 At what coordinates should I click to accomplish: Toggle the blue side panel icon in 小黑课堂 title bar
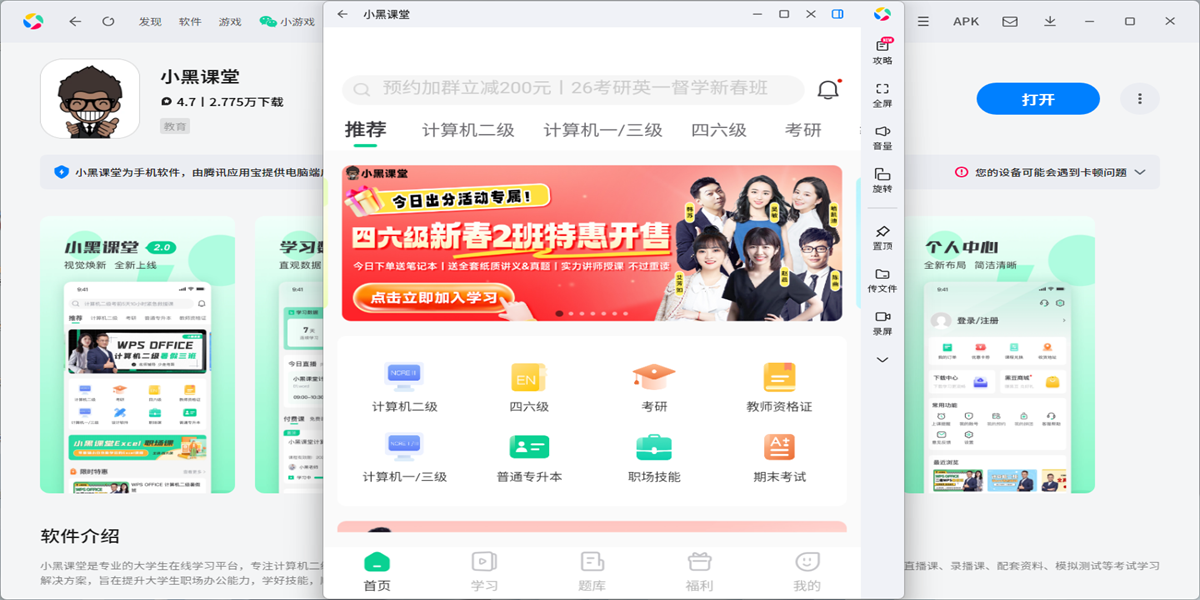838,14
